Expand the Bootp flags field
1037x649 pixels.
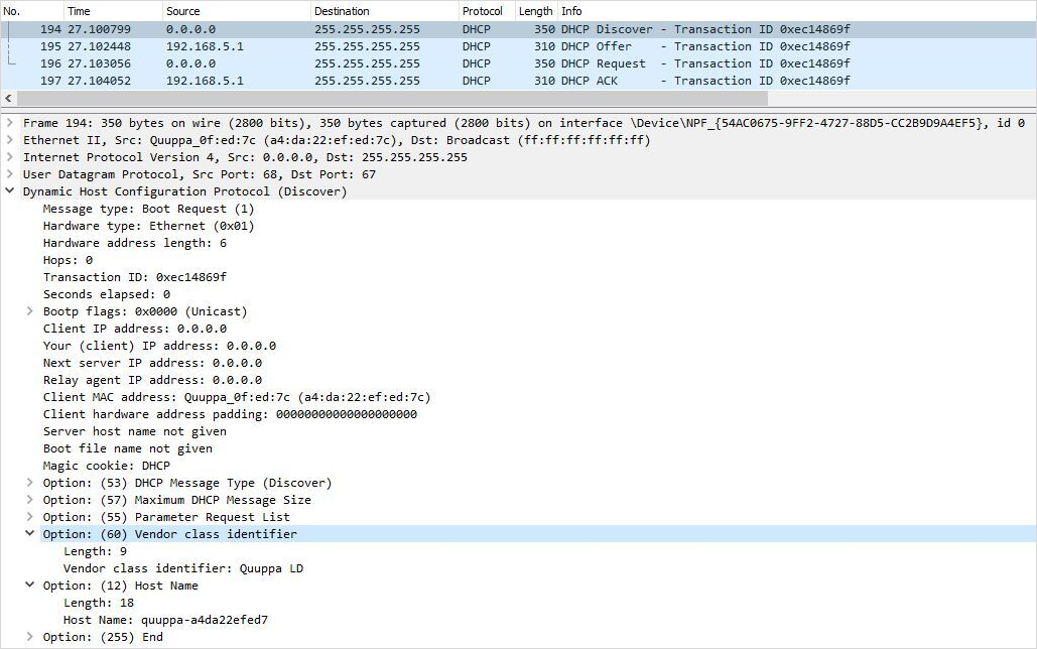(x=30, y=311)
